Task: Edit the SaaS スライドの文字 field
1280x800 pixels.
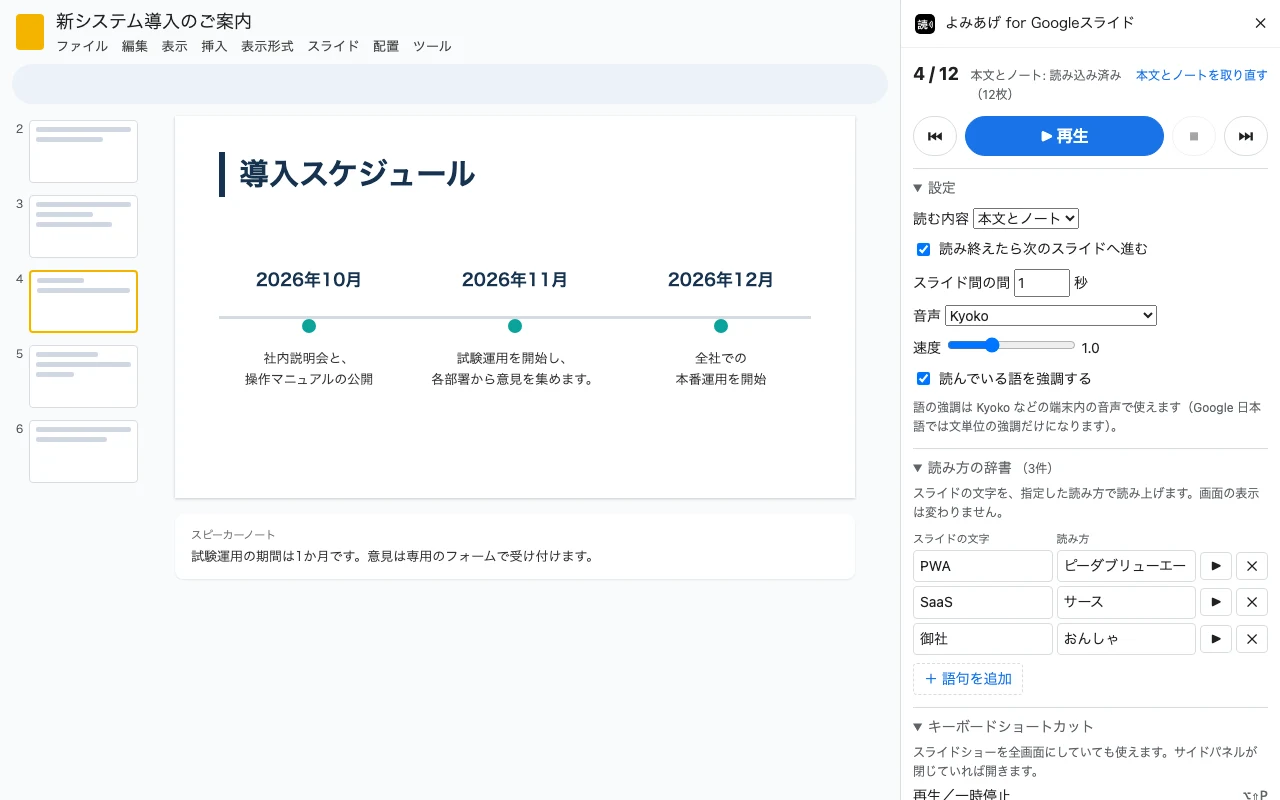Action: (983, 602)
